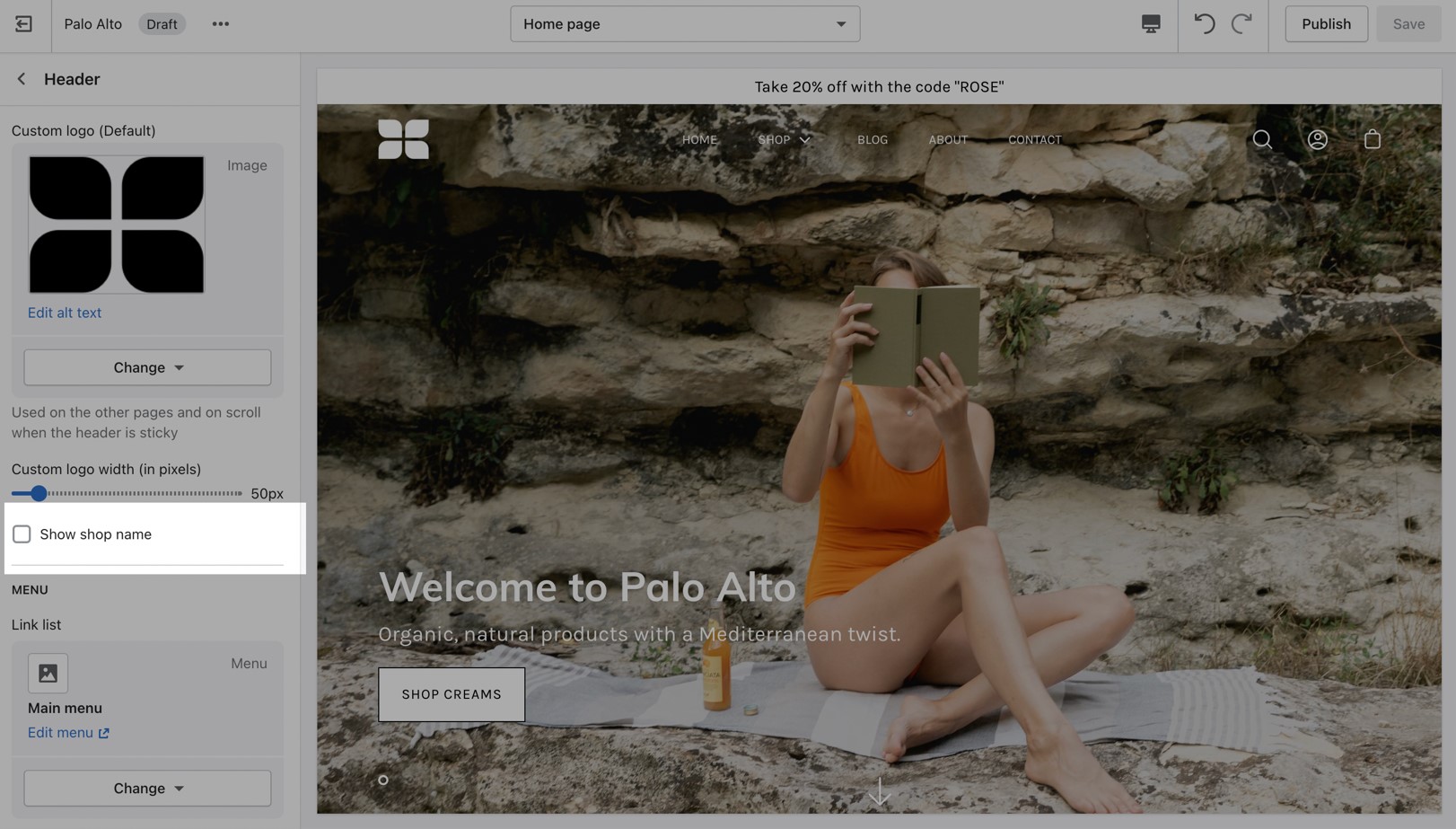Expand Change dropdown under Main menu
The height and width of the screenshot is (829, 1456).
click(x=147, y=788)
